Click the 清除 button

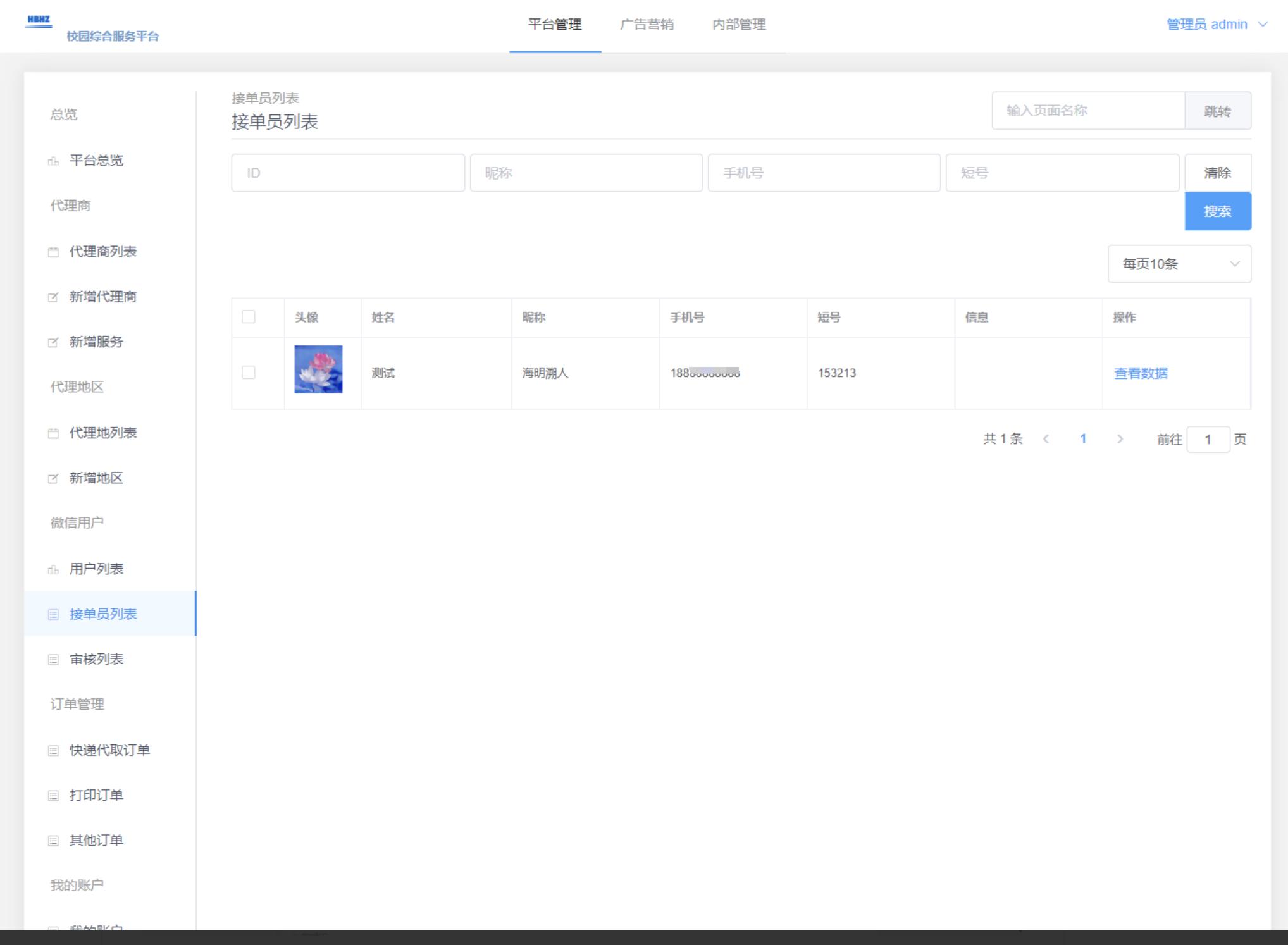tap(1217, 173)
